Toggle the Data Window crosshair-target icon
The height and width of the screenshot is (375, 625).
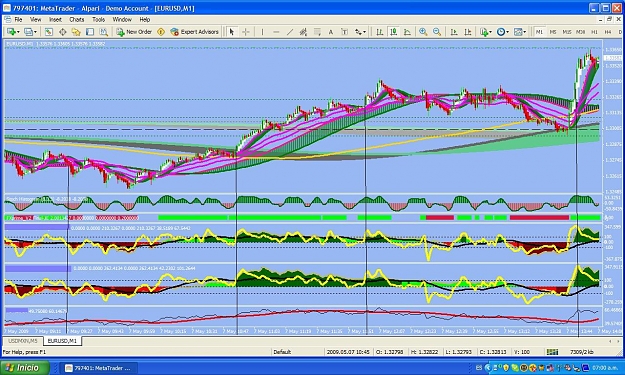tap(63, 32)
